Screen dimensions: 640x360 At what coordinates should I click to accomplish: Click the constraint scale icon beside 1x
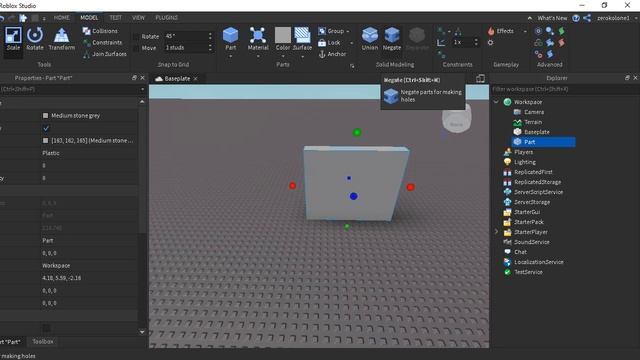coord(441,42)
